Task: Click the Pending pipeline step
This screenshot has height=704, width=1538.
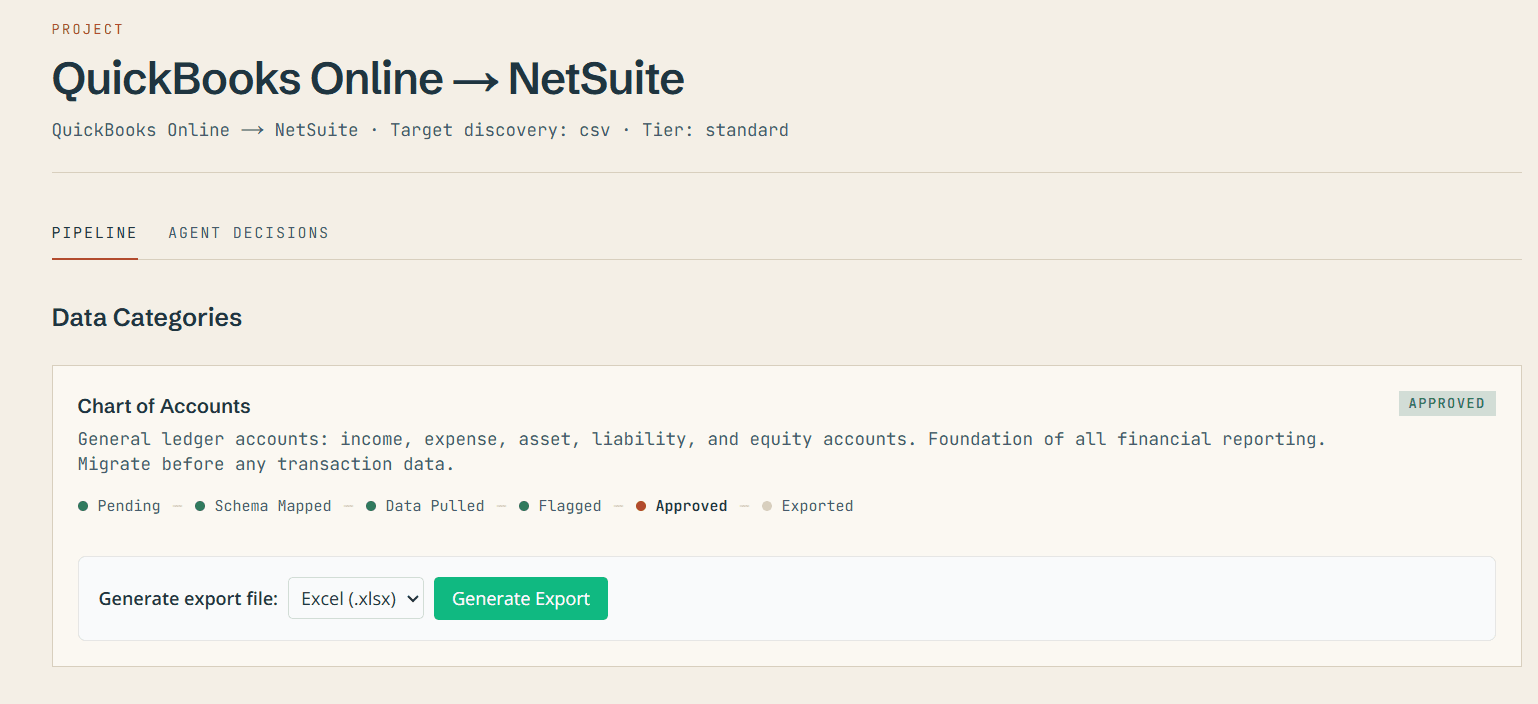Action: (x=119, y=506)
